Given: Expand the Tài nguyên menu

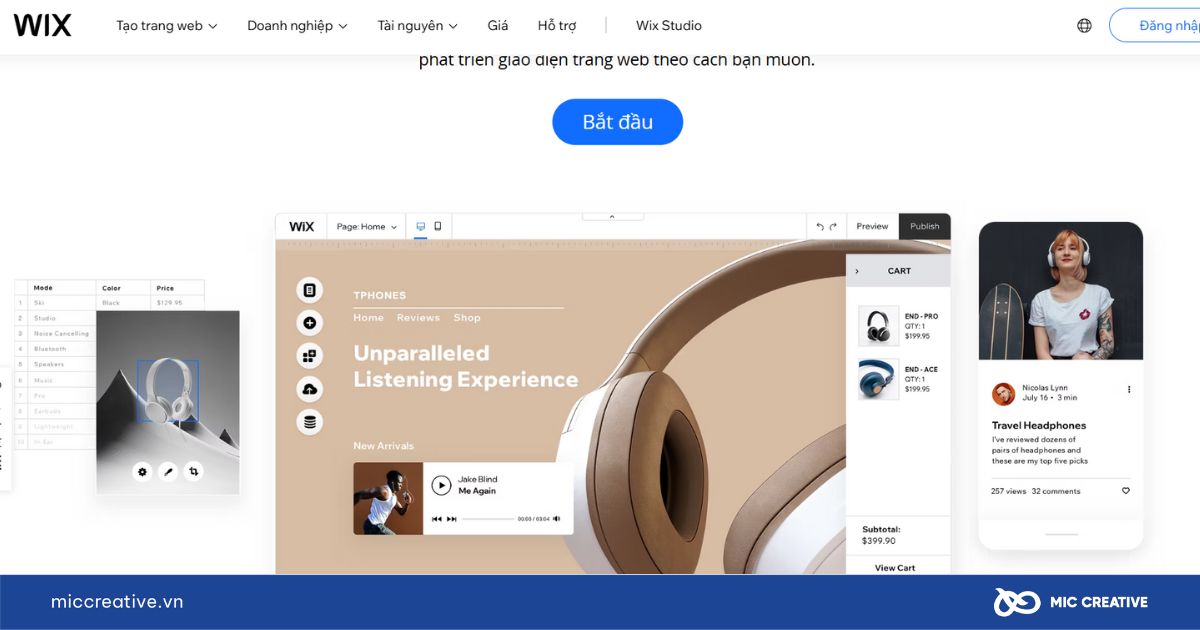Looking at the screenshot, I should click(417, 26).
